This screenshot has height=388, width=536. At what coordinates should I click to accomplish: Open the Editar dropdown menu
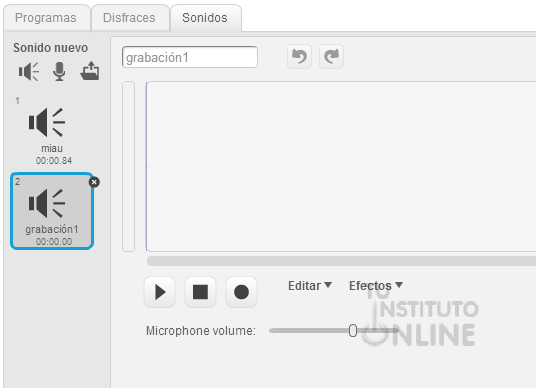click(x=310, y=285)
